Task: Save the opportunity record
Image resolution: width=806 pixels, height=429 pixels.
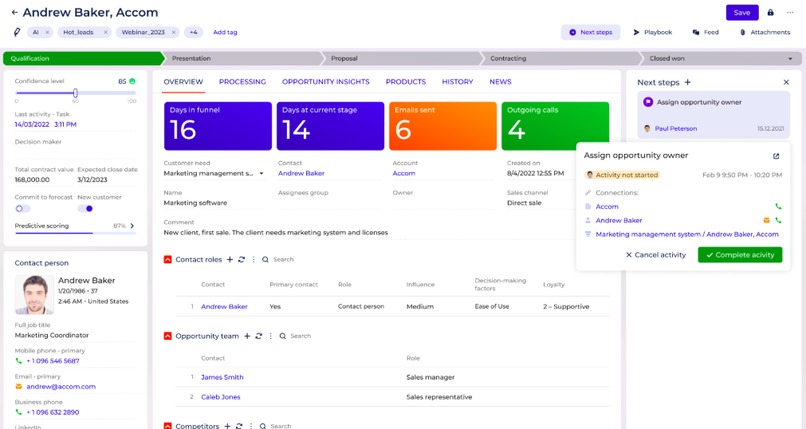Action: click(x=742, y=12)
